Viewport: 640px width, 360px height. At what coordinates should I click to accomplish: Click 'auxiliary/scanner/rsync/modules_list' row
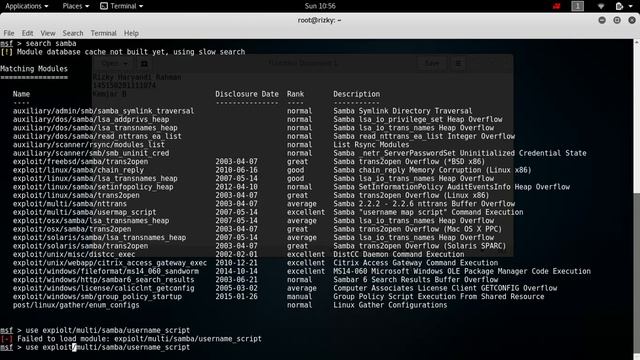point(211,144)
